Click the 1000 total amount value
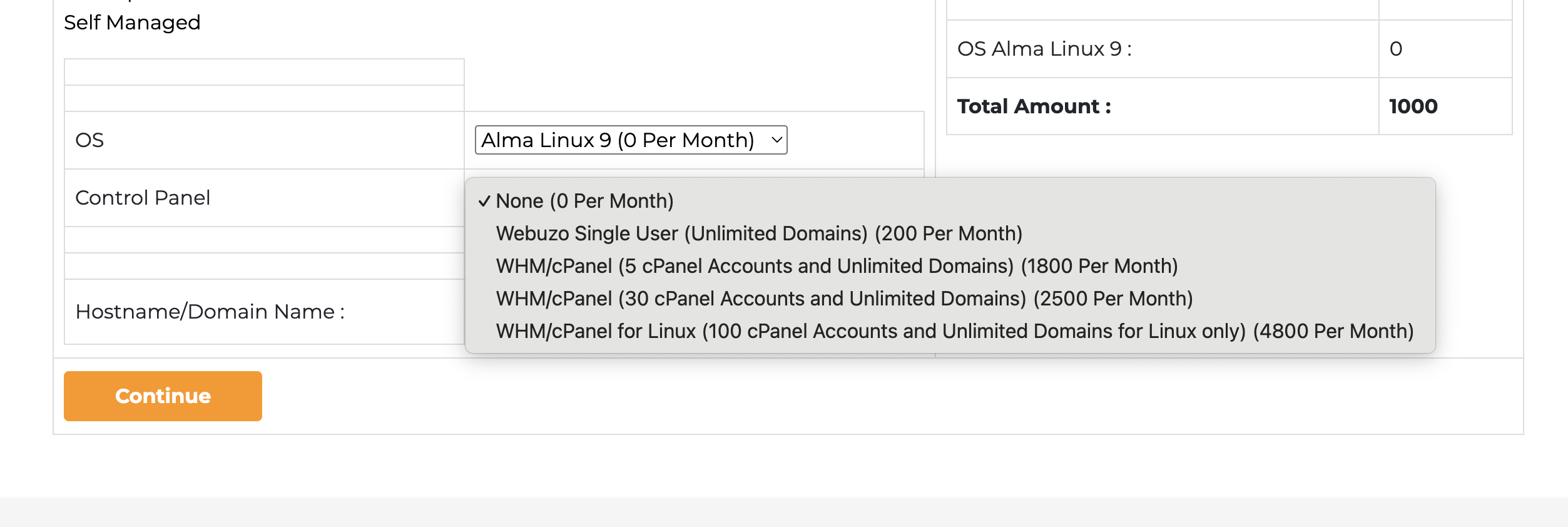The image size is (1568, 527). tap(1413, 106)
